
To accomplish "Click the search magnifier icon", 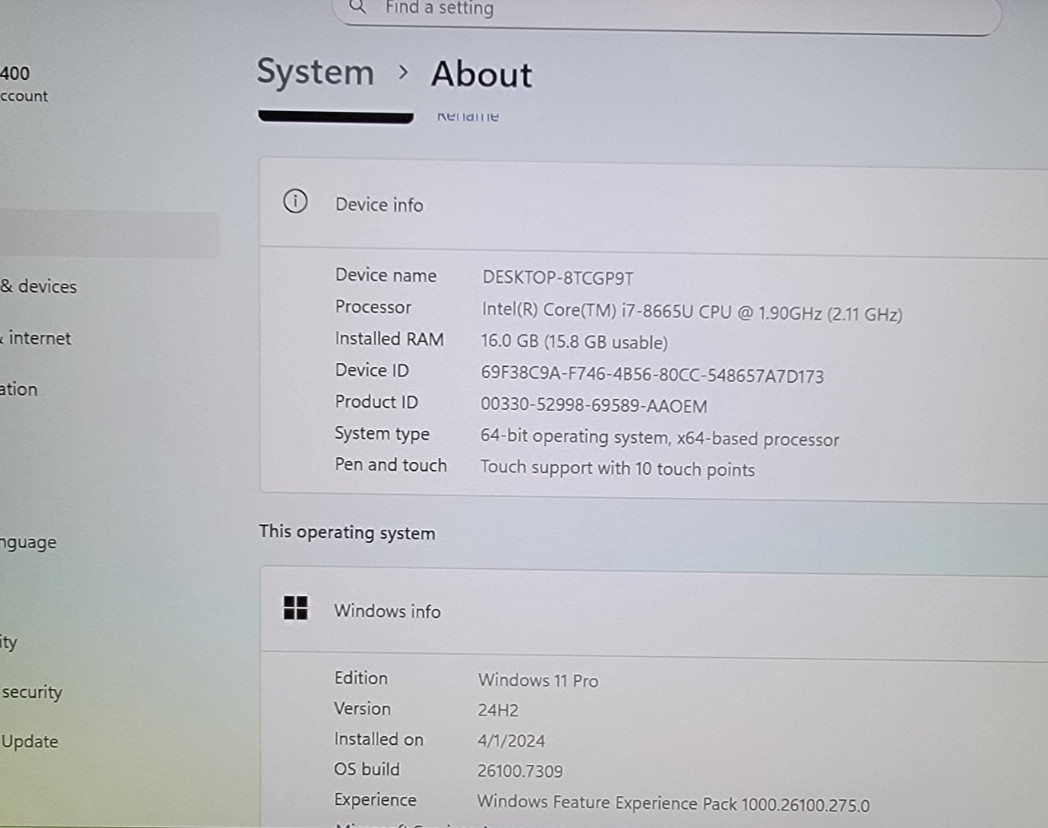I will tap(358, 7).
